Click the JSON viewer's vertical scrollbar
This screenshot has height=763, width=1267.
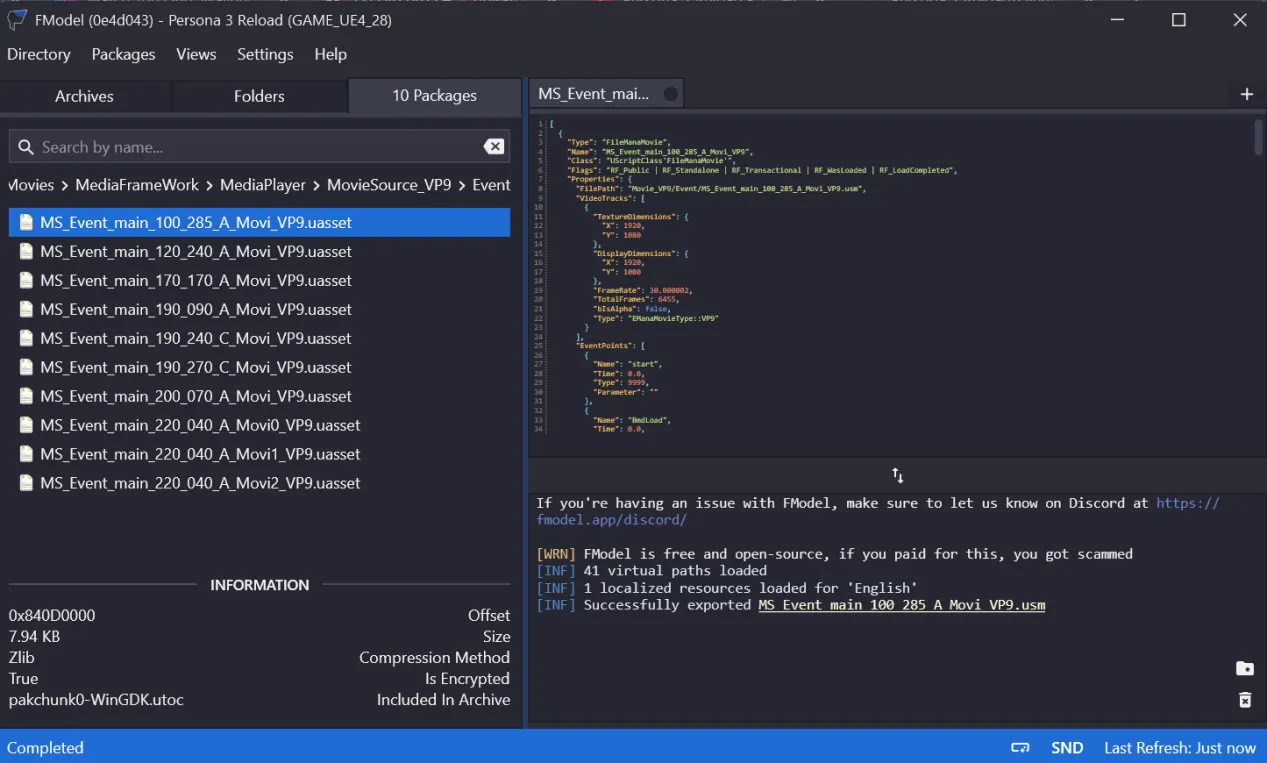[1258, 137]
